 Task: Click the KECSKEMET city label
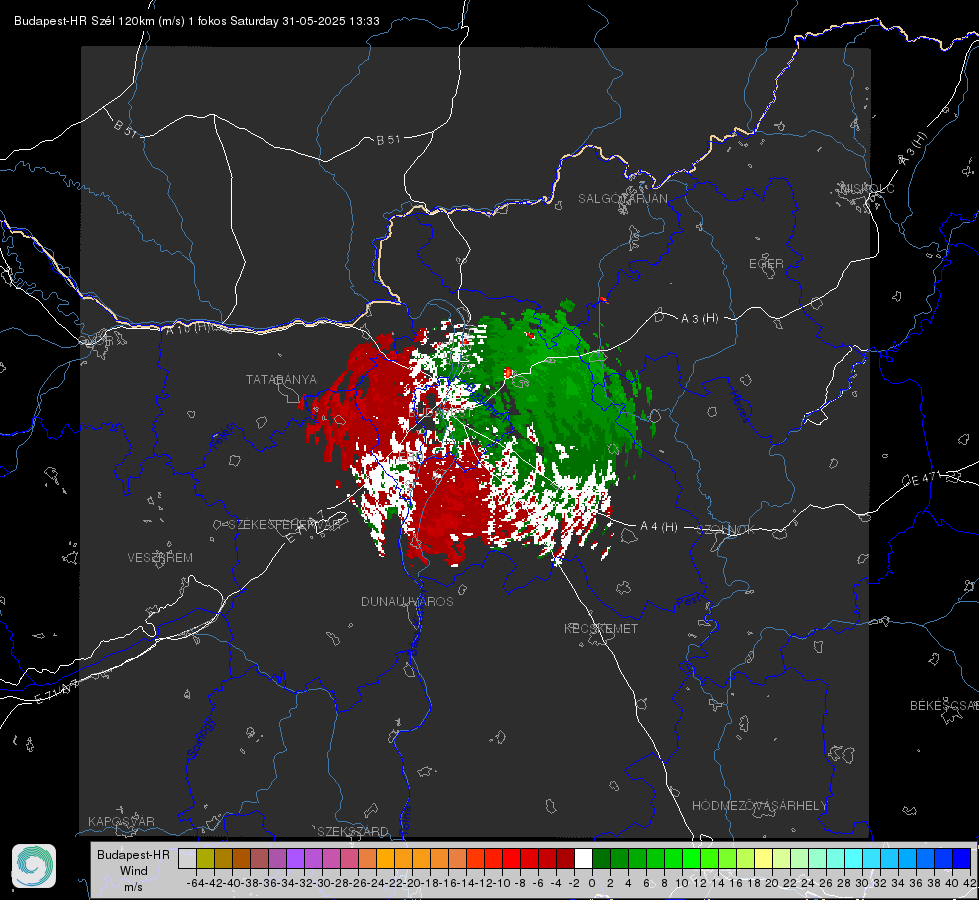click(601, 629)
